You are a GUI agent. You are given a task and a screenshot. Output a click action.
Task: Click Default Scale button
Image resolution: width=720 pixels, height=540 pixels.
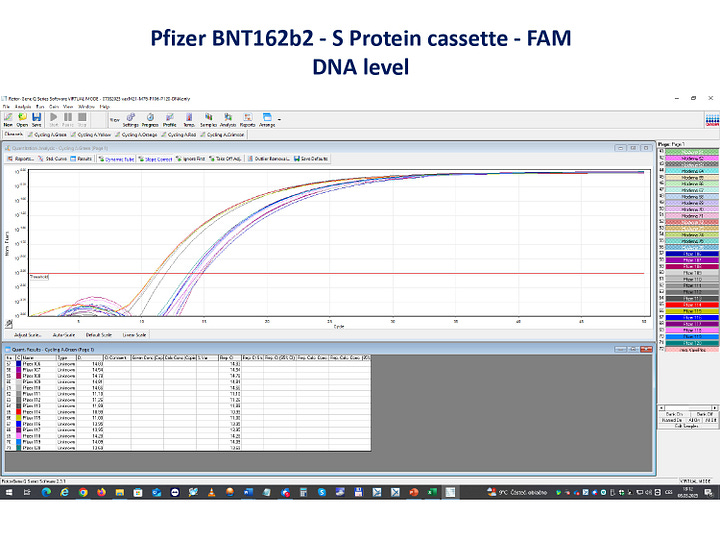[x=99, y=335]
